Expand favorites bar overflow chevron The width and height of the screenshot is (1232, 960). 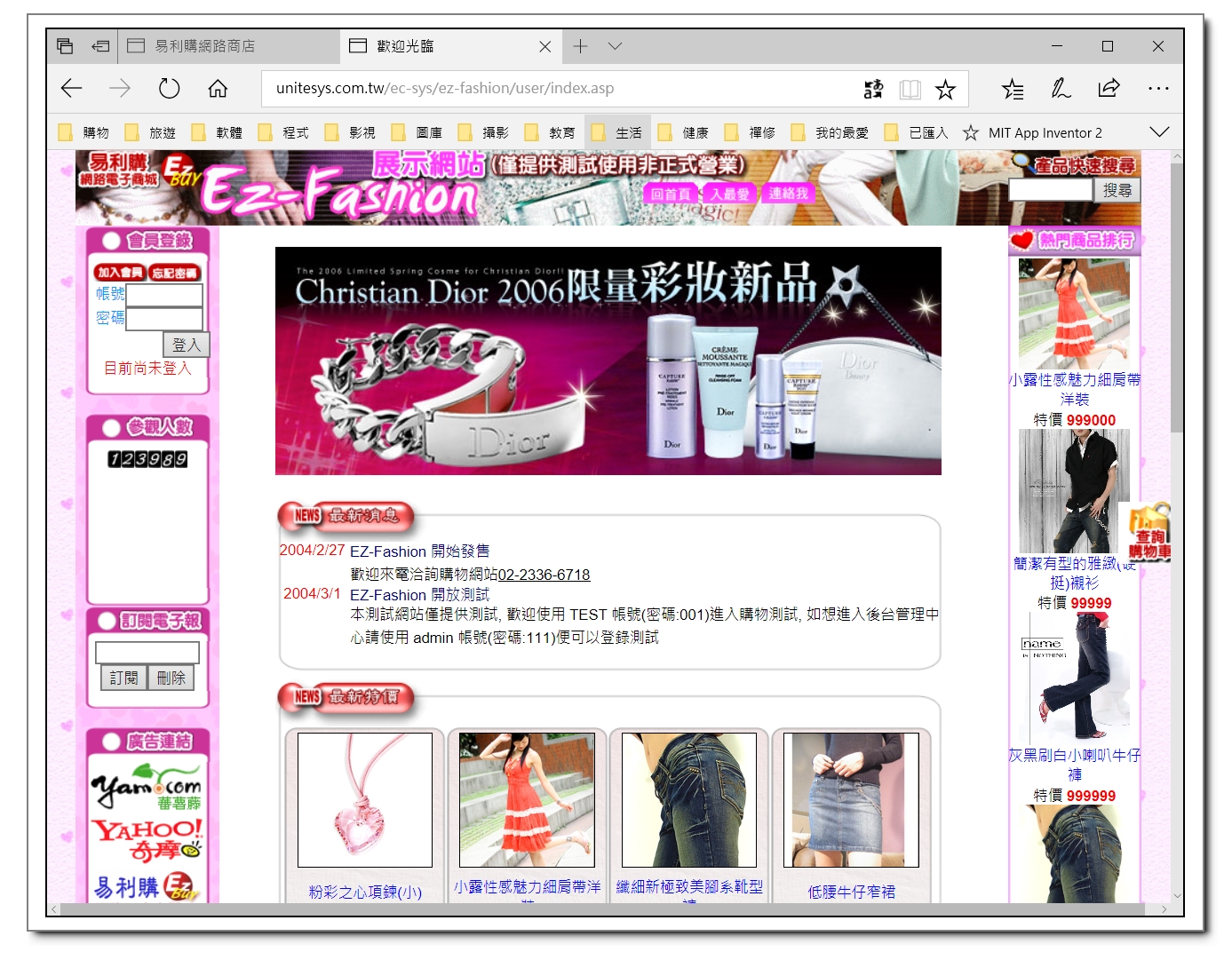(x=1159, y=132)
